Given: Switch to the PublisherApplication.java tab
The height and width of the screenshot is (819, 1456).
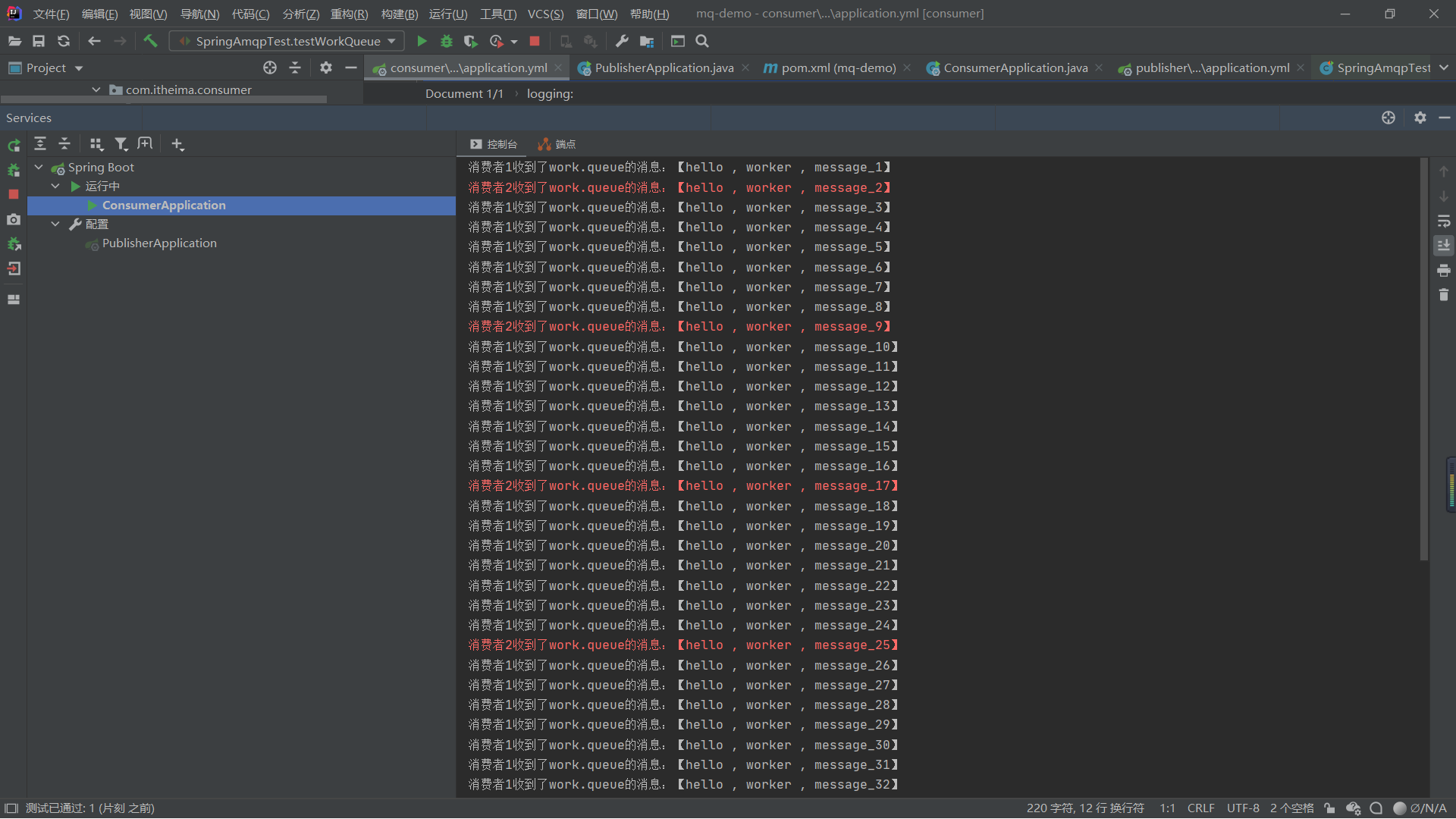Looking at the screenshot, I should click(x=664, y=67).
